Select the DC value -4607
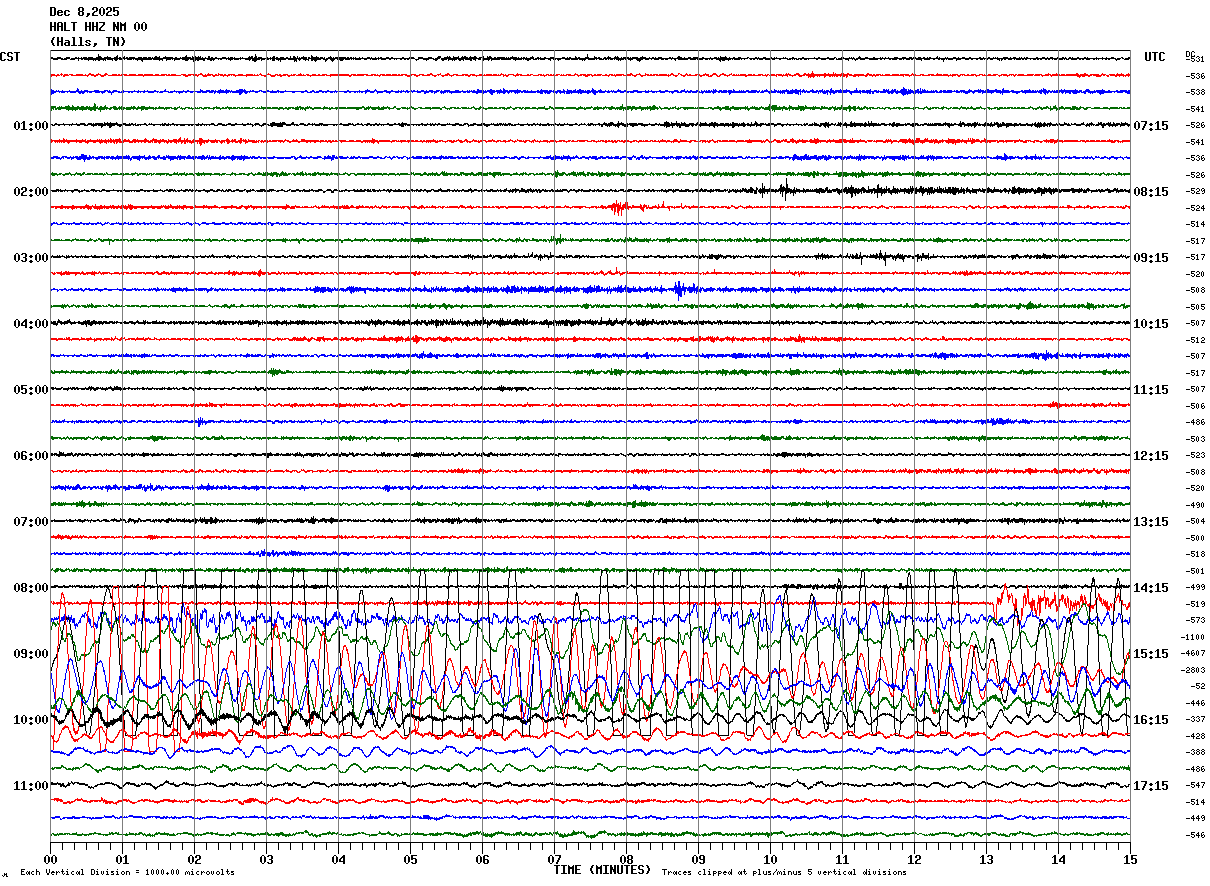This screenshot has width=1210, height=886. (x=1194, y=654)
